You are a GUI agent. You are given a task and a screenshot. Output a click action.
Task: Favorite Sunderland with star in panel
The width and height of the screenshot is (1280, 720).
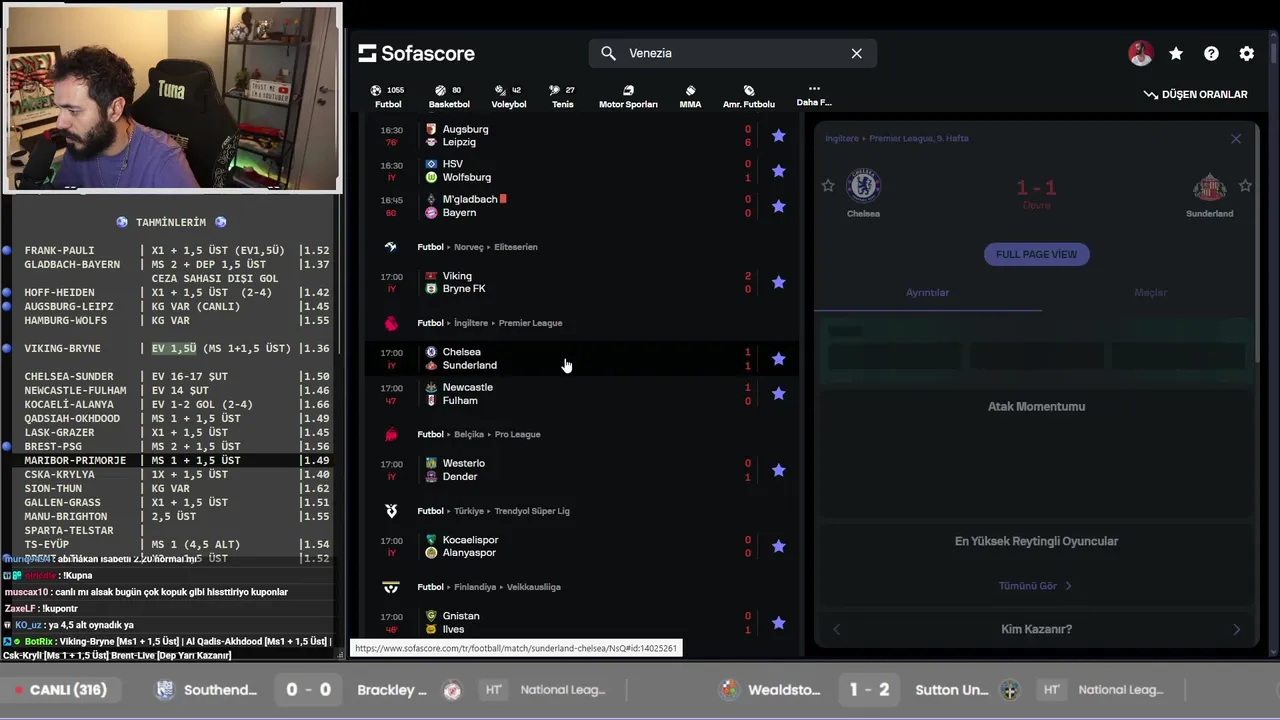tap(1245, 186)
